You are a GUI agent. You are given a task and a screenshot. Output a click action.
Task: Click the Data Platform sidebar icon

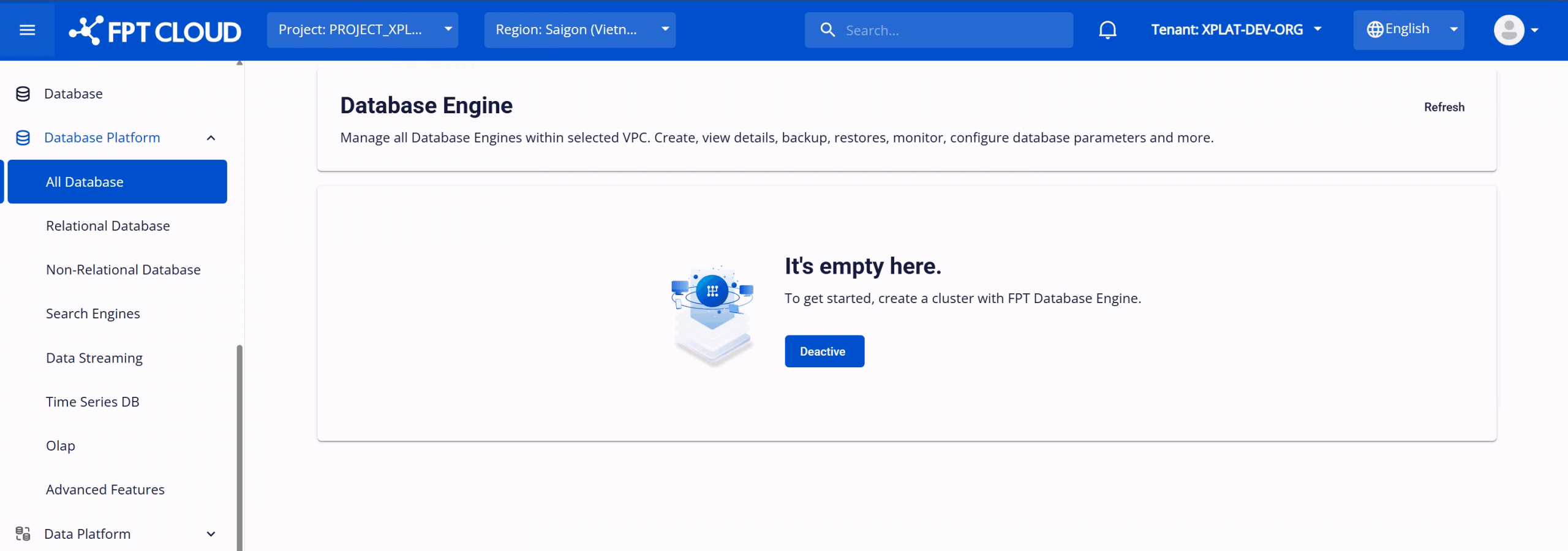click(x=23, y=534)
